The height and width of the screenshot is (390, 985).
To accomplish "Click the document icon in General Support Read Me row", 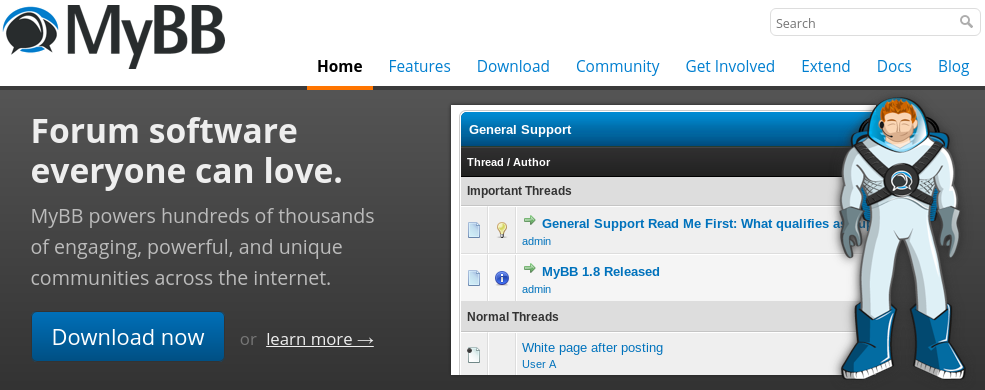I will click(x=474, y=230).
